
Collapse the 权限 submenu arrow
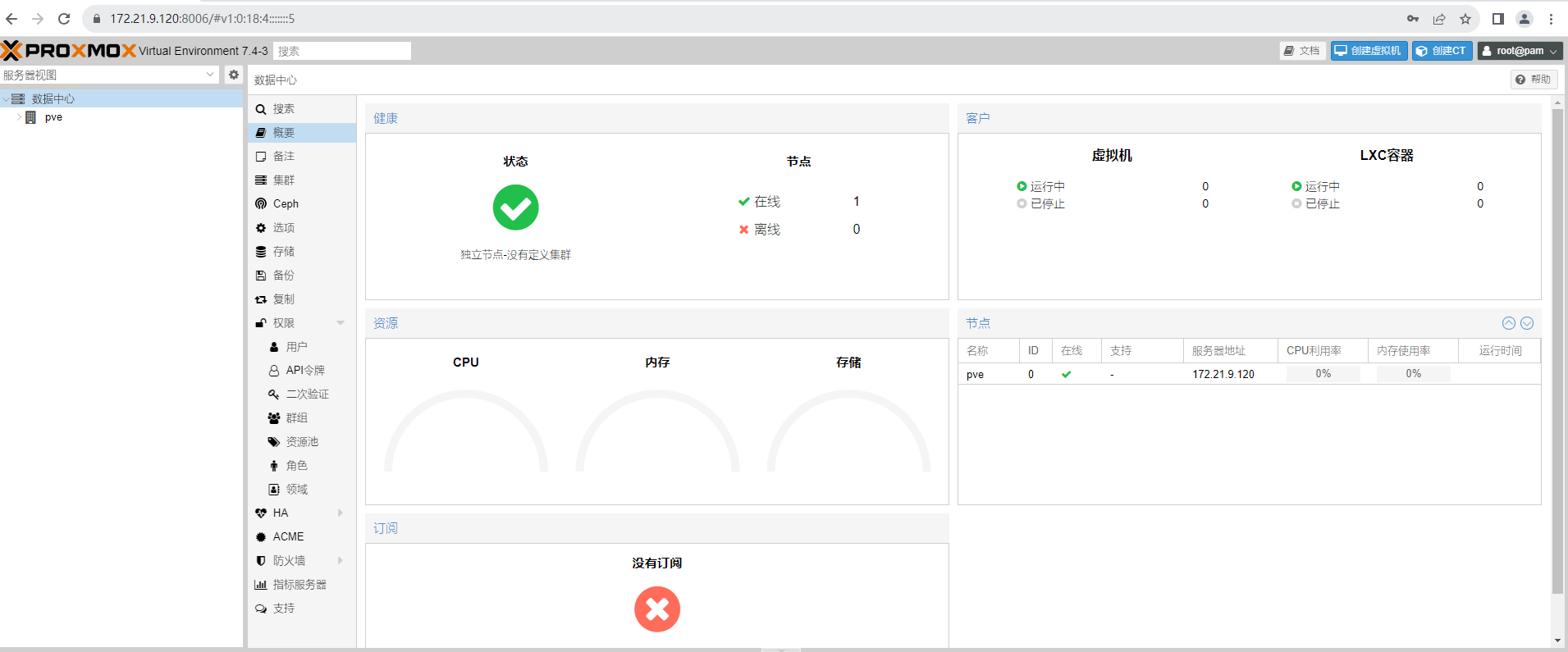(341, 323)
